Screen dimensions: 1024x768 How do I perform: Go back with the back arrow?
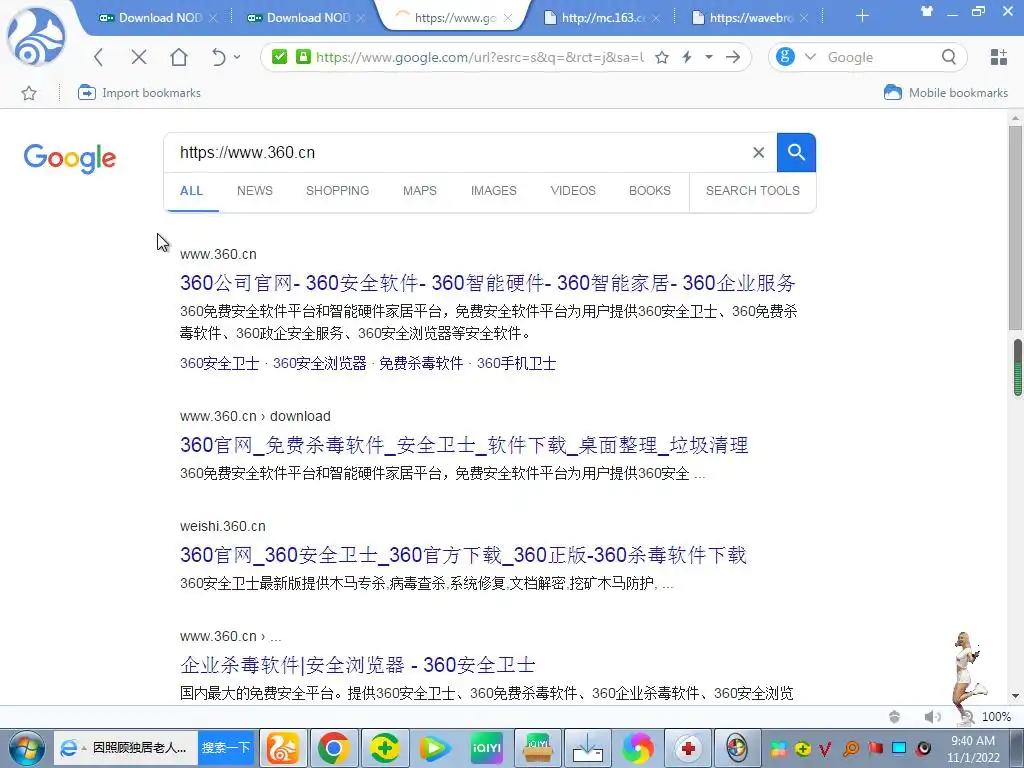tap(99, 57)
